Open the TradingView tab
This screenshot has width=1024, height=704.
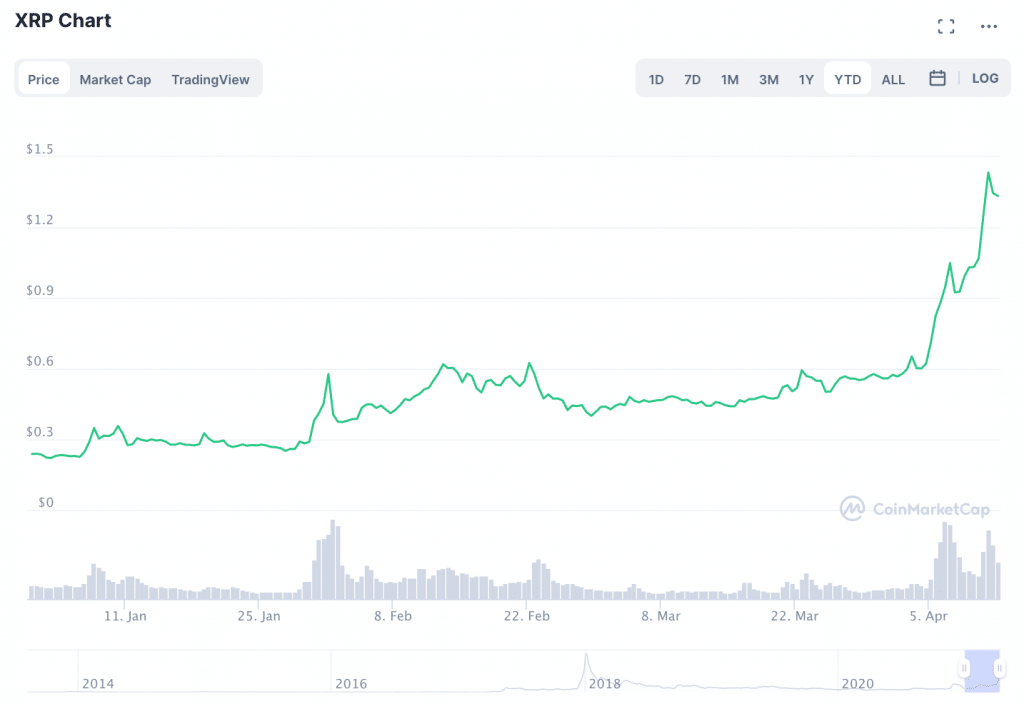coord(210,79)
